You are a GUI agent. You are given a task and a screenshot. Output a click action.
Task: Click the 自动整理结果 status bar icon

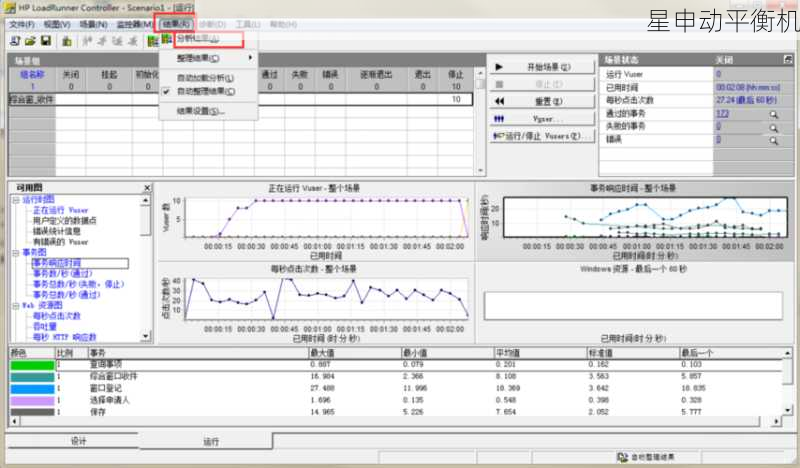622,457
